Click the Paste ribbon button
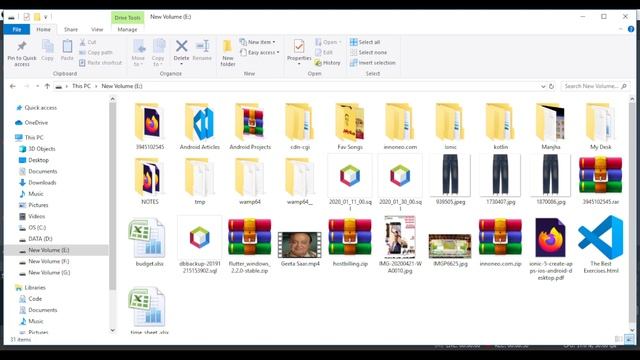This screenshot has height=360, width=640. (x=67, y=50)
